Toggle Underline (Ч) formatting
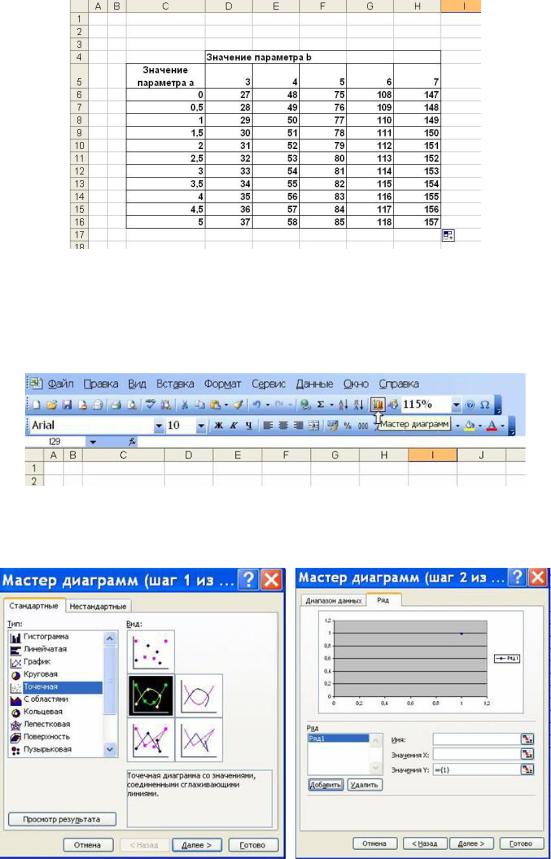 pos(249,426)
